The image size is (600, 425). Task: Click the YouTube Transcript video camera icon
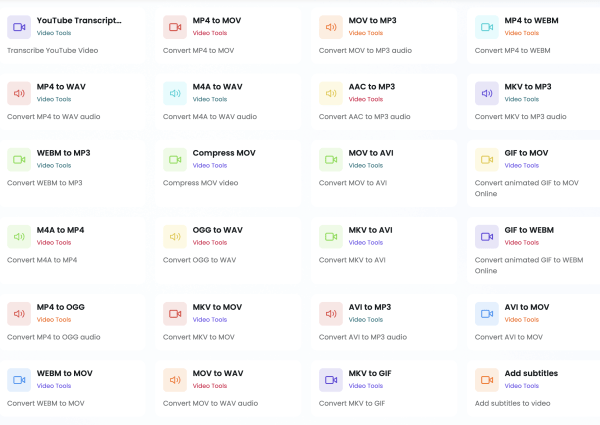pyautogui.click(x=19, y=27)
